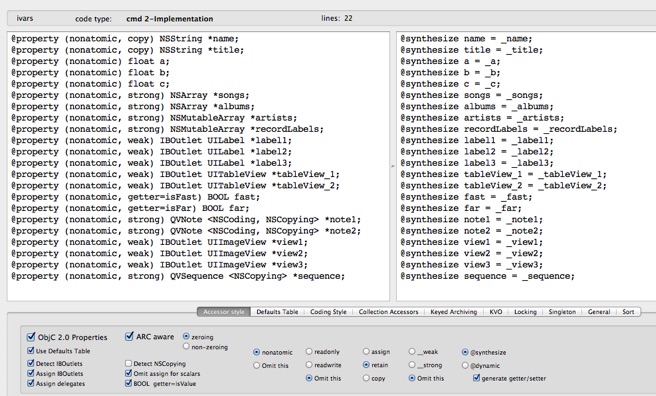Viewport: 656px width, 396px height.
Task: Choose the @synthesize radio button
Action: (x=465, y=352)
